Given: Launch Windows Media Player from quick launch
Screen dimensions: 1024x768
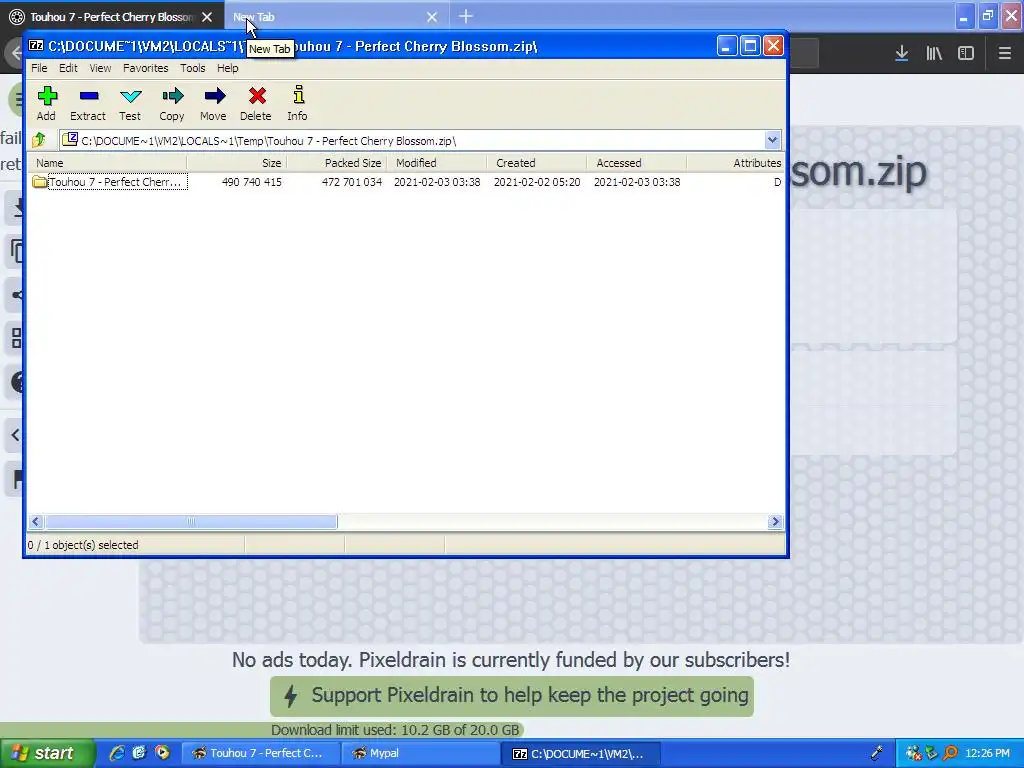Looking at the screenshot, I should [x=162, y=753].
